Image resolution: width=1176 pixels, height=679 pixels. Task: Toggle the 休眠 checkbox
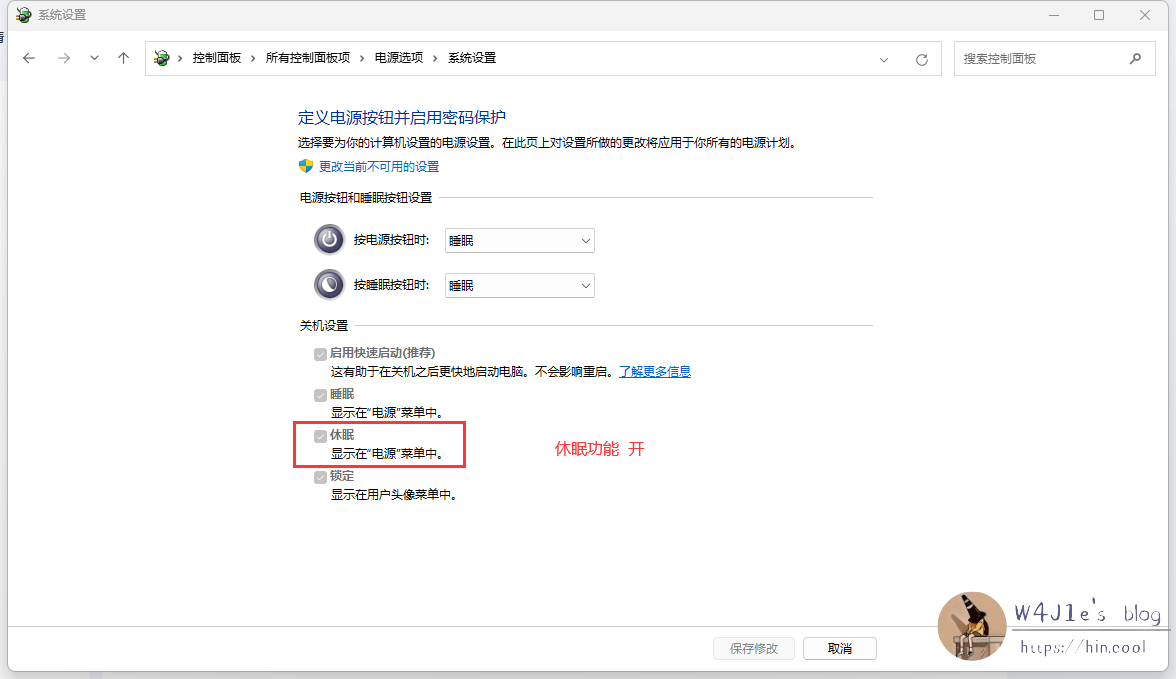320,435
